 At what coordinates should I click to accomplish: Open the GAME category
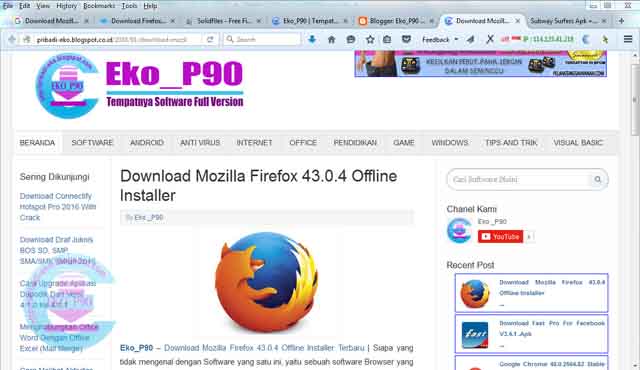pos(404,143)
